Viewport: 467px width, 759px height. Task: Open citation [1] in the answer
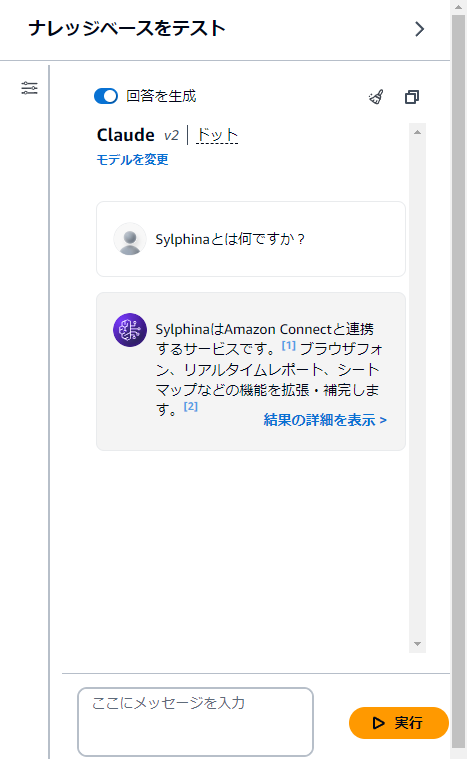(288, 346)
